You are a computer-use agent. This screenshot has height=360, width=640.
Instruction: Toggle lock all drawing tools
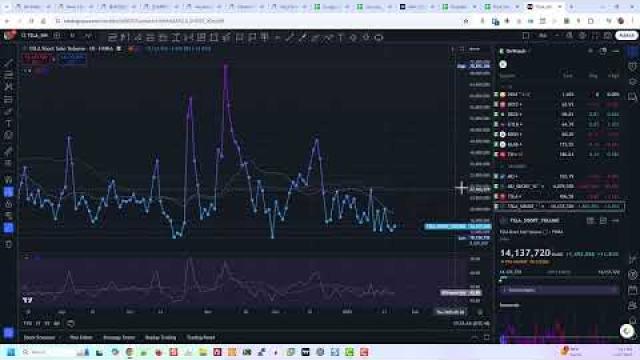point(8,204)
